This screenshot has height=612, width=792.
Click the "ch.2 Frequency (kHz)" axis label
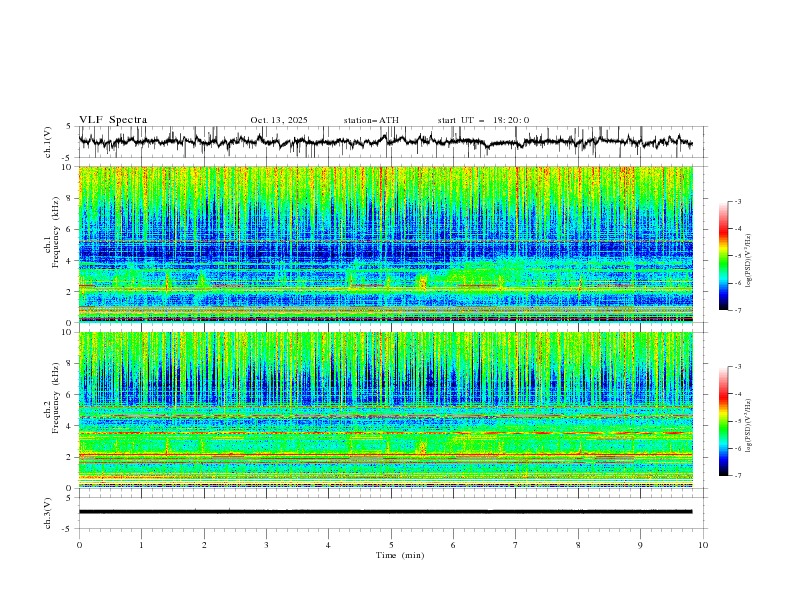(x=51, y=398)
